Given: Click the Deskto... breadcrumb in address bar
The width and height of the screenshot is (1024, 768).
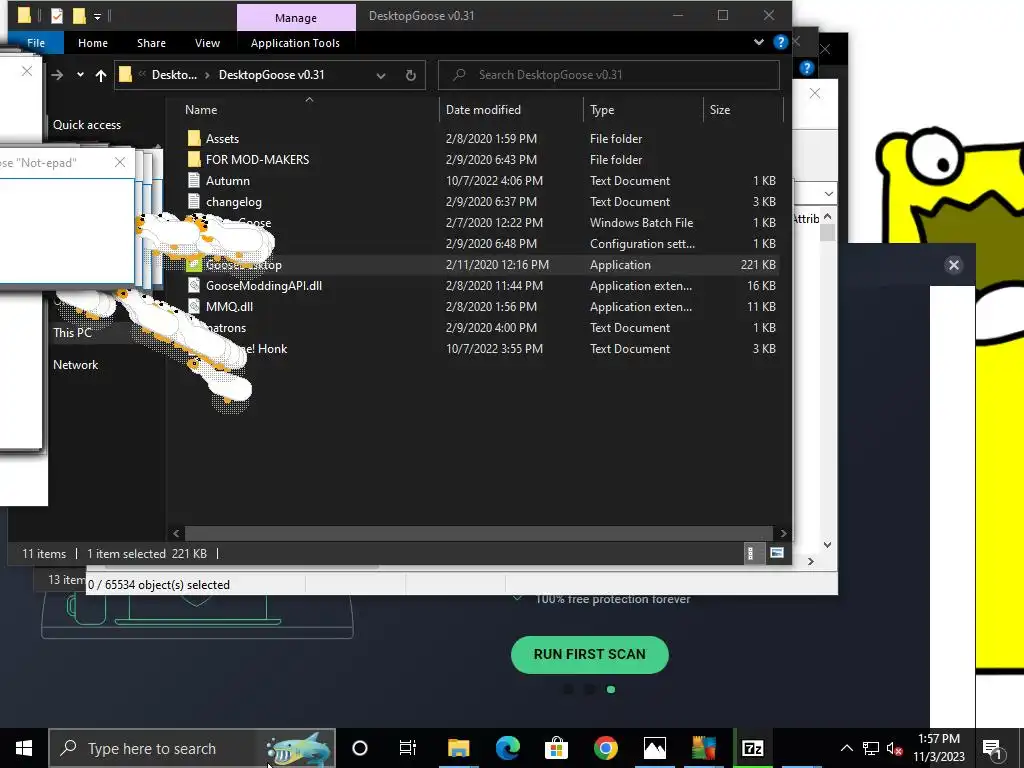Looking at the screenshot, I should coord(174,75).
